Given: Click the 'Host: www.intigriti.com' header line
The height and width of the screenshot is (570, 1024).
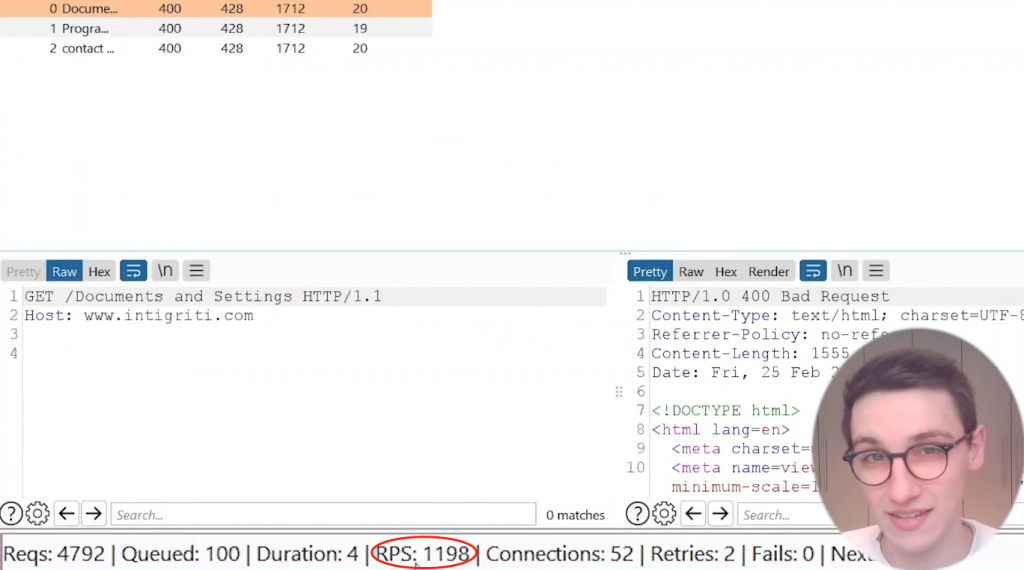Looking at the screenshot, I should pyautogui.click(x=139, y=315).
